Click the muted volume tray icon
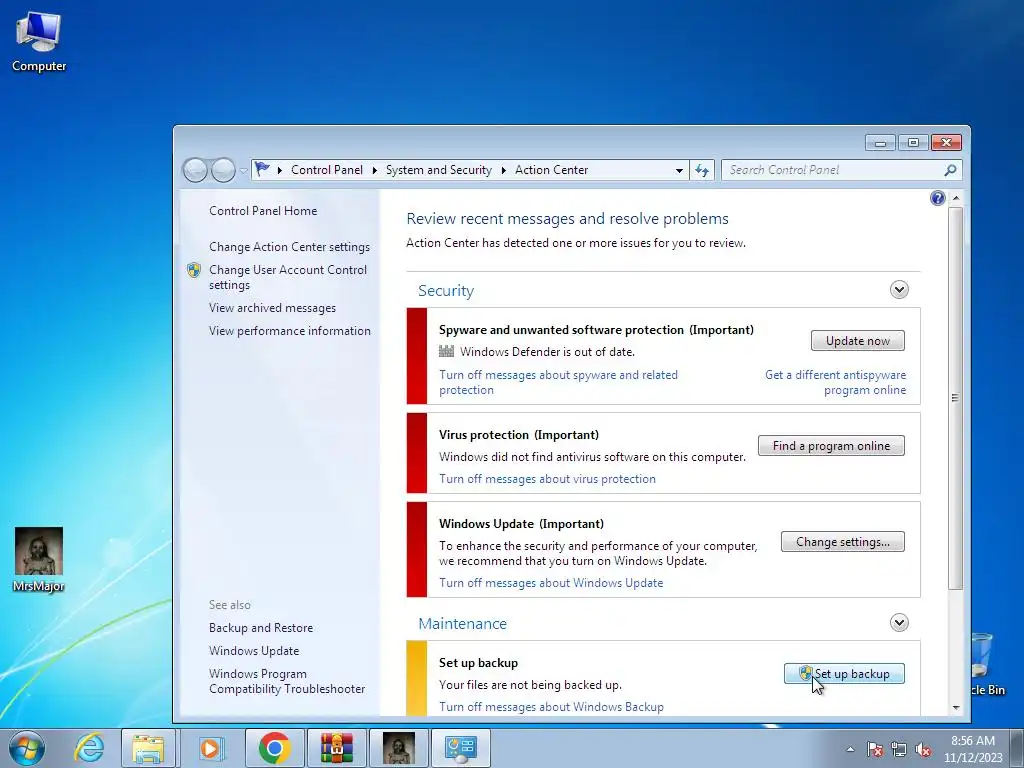 (x=923, y=749)
